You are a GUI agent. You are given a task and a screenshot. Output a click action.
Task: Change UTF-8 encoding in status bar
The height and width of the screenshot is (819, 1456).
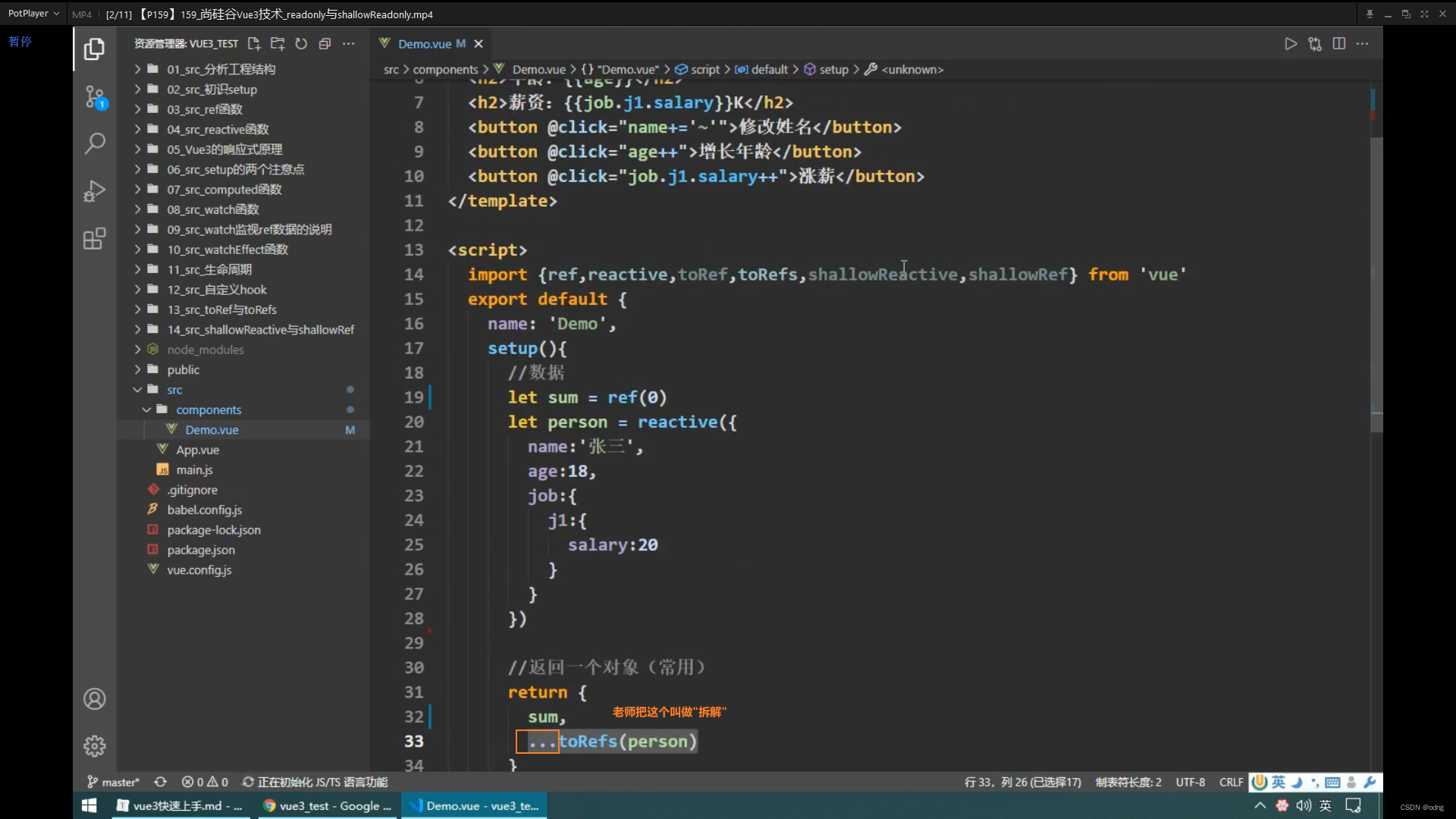[1190, 782]
